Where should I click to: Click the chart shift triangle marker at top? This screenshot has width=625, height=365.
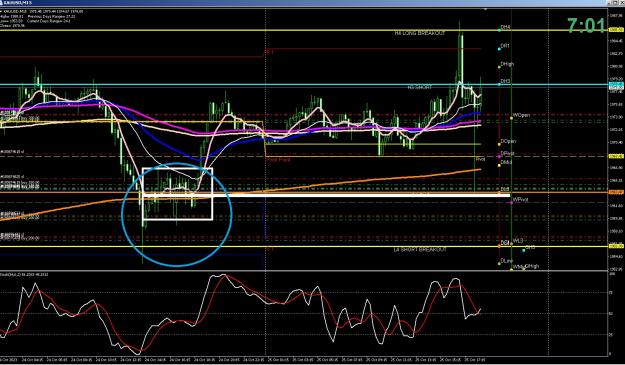pos(485,9)
